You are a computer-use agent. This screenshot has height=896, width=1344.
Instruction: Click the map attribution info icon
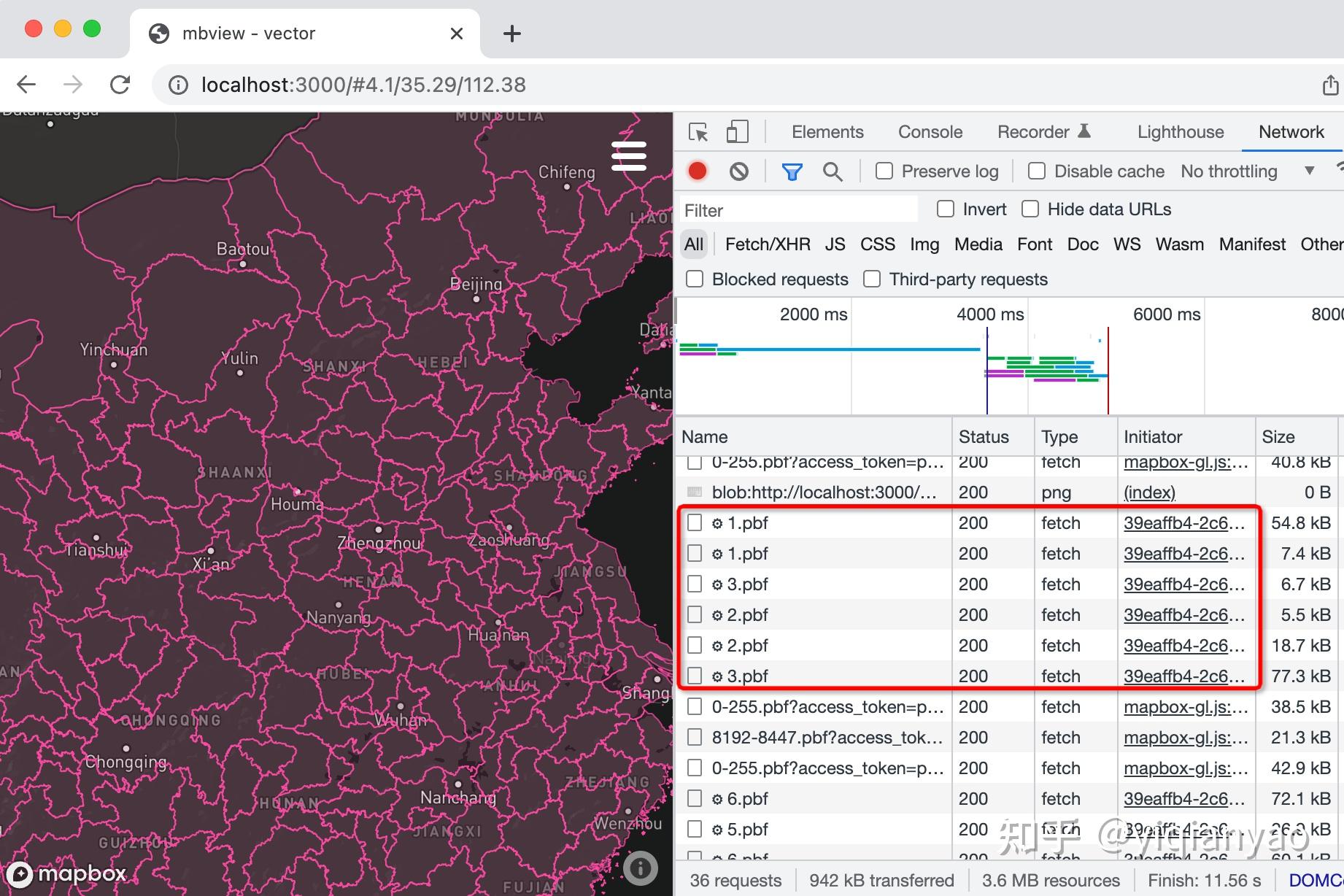641,868
